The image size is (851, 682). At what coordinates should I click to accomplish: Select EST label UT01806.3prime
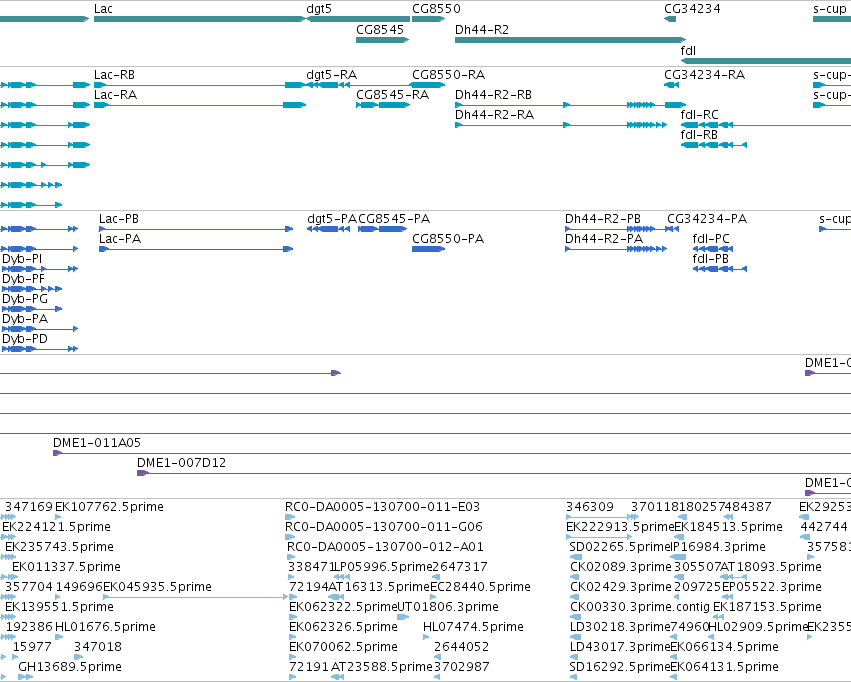(448, 607)
